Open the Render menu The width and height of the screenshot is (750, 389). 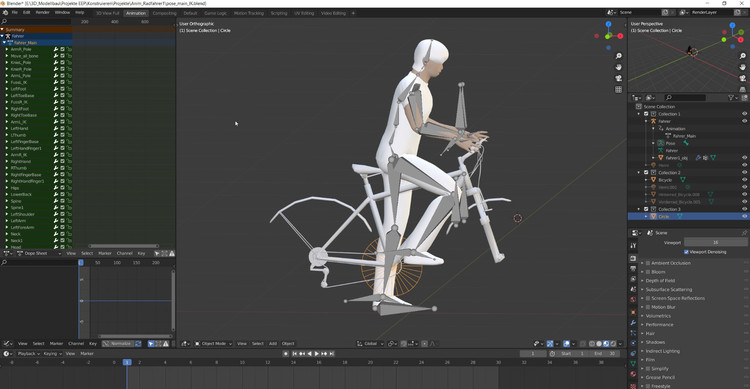coord(43,12)
